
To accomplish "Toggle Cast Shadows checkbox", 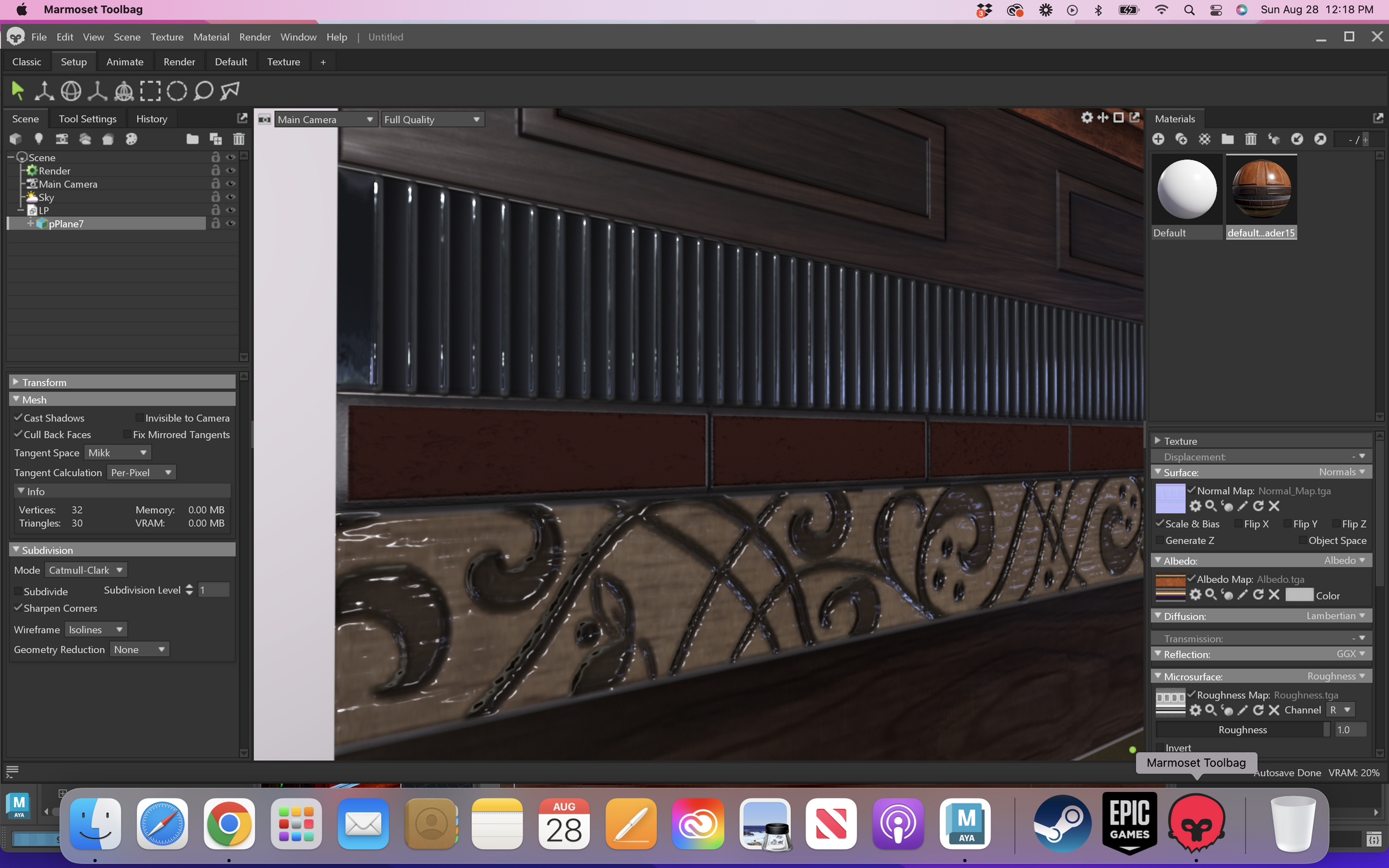I will click(x=18, y=418).
